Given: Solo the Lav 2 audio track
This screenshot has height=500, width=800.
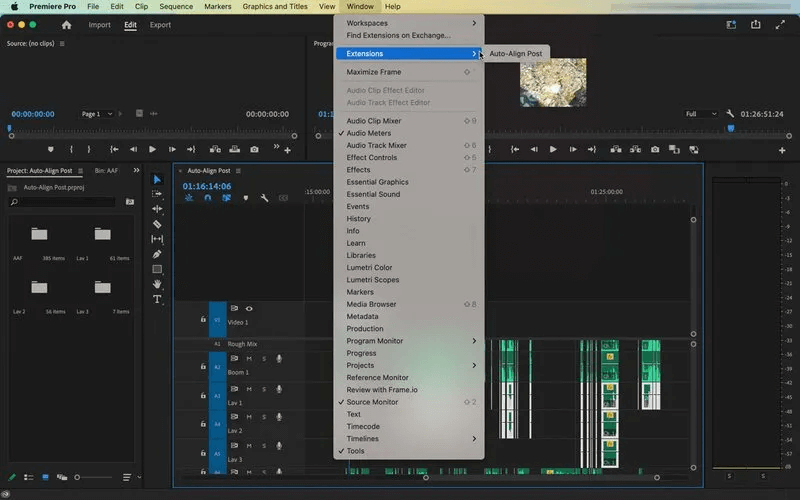Looking at the screenshot, I should point(263,418).
